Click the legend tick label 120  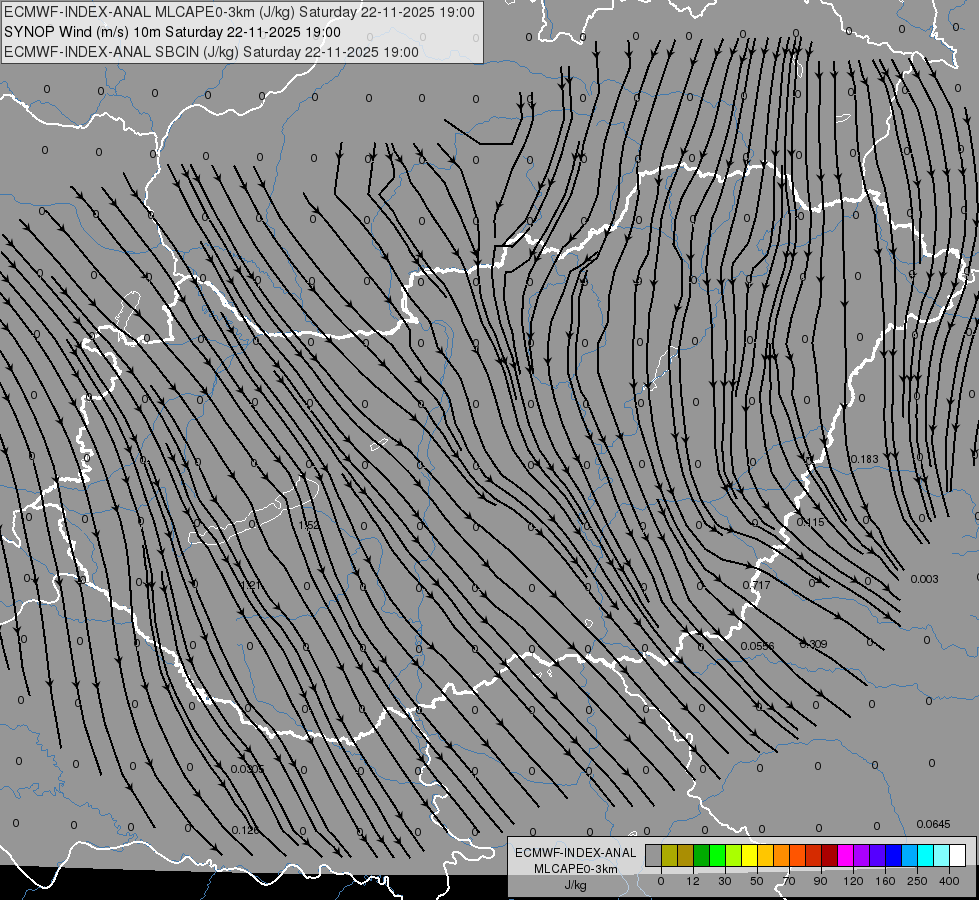tap(853, 881)
